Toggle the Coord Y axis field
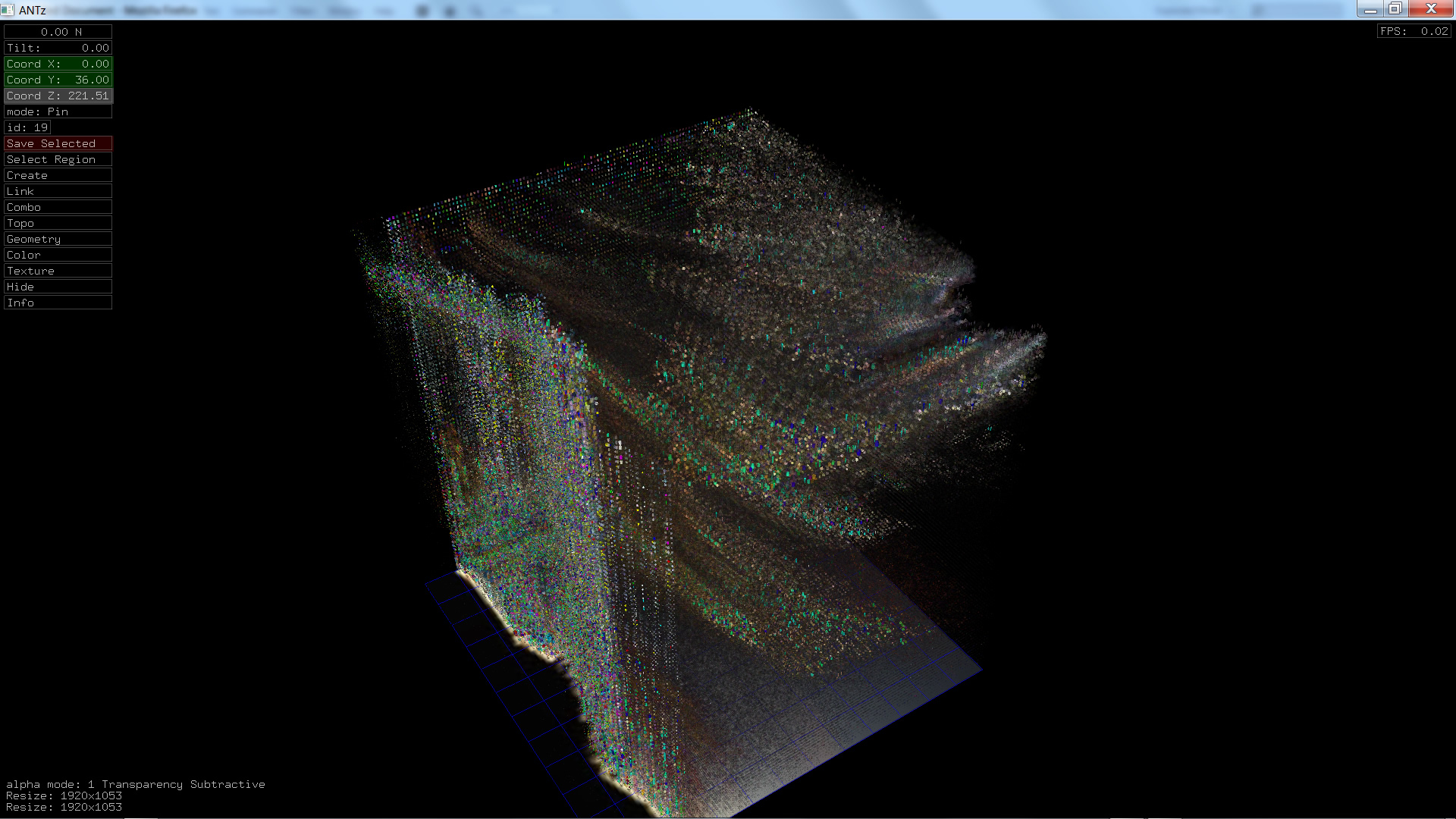 tap(58, 80)
